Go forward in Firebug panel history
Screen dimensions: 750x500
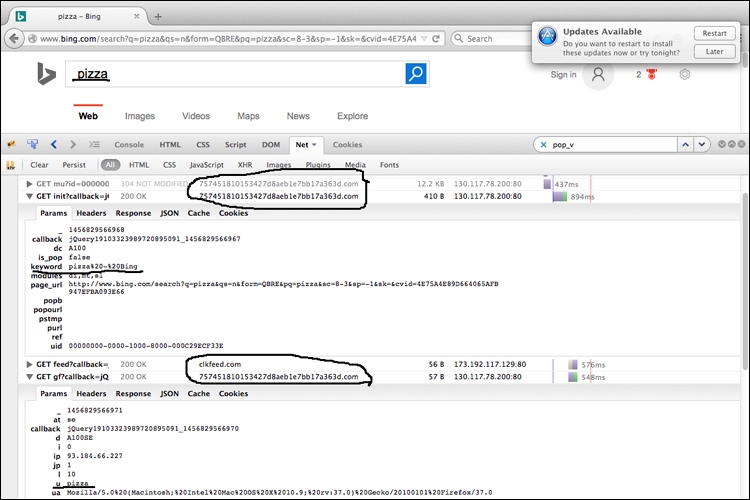[73, 144]
